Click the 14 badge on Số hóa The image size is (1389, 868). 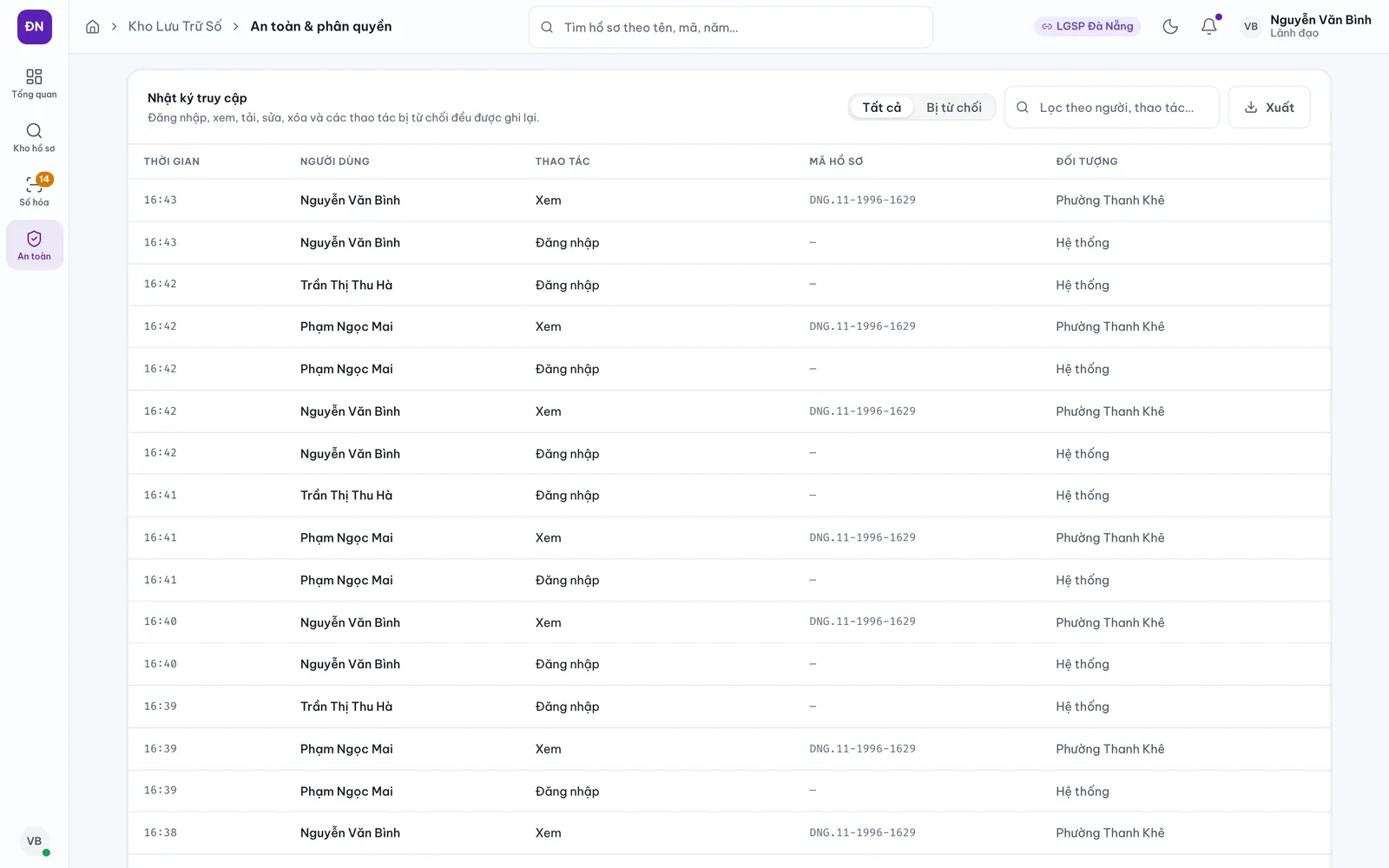coord(44,179)
